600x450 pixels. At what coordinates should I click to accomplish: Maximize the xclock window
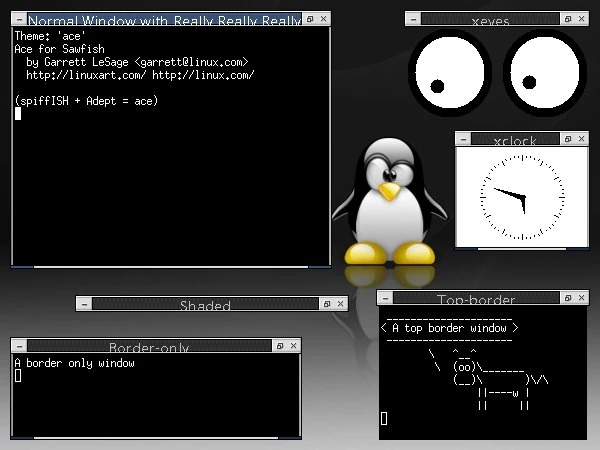click(x=568, y=139)
